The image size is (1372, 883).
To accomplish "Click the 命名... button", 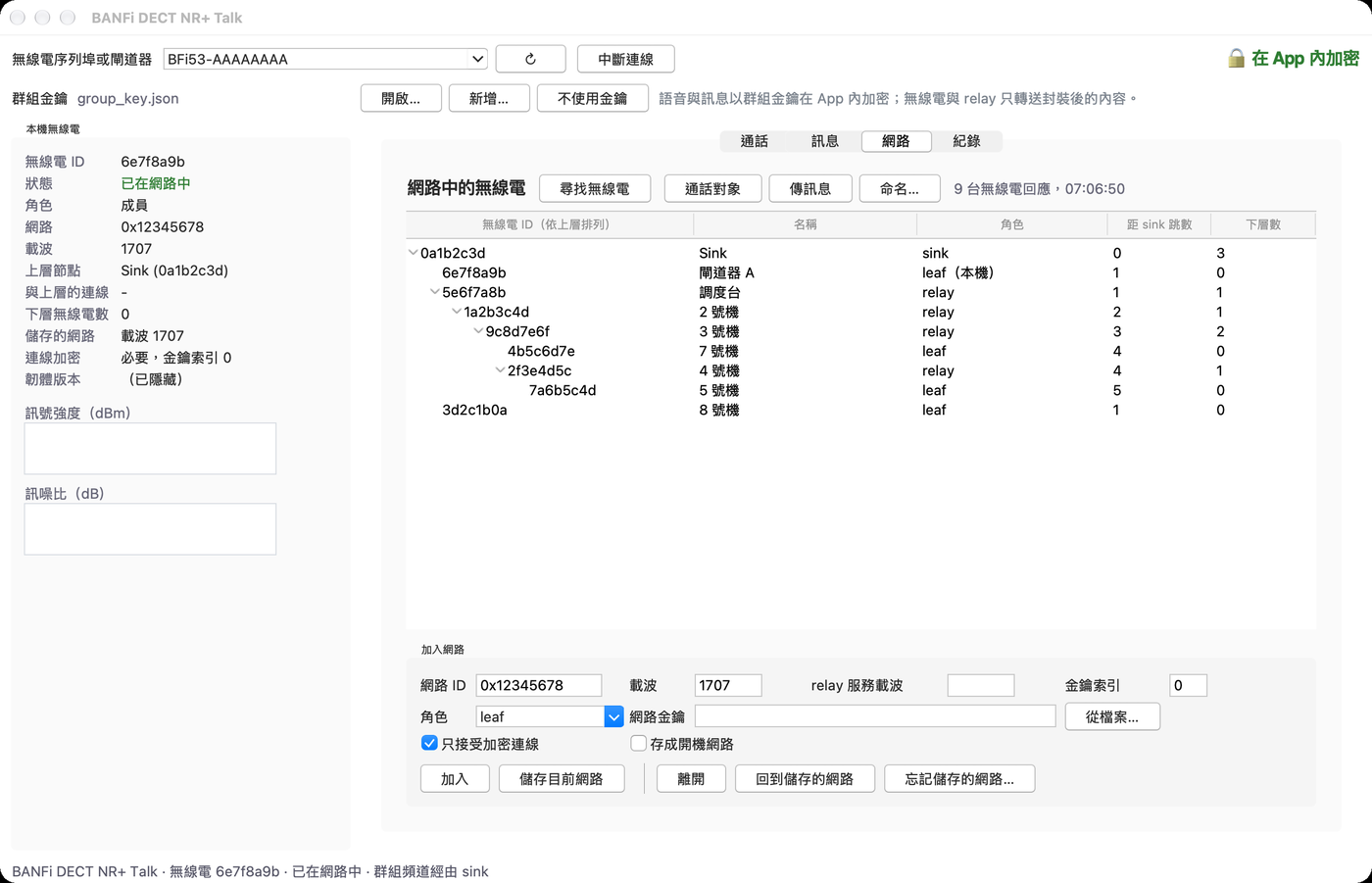I will coord(900,188).
